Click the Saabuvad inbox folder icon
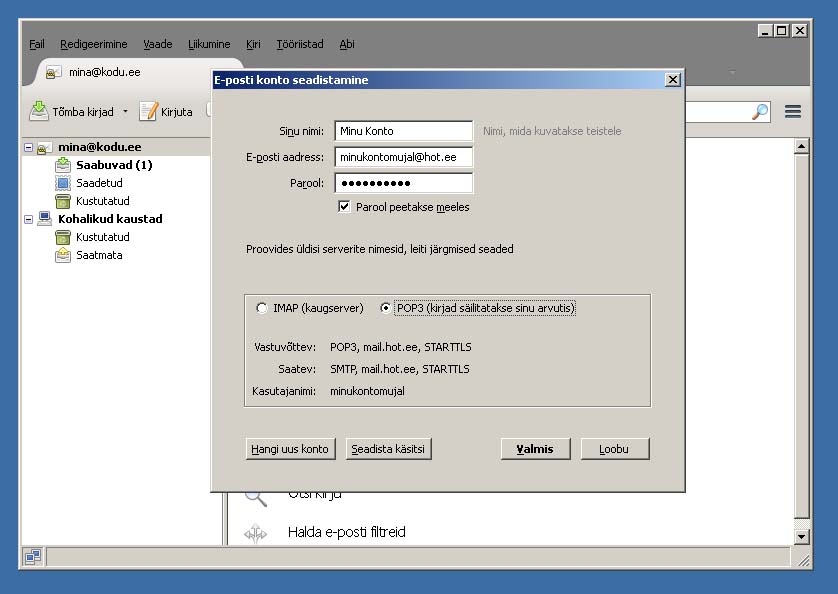 point(63,165)
